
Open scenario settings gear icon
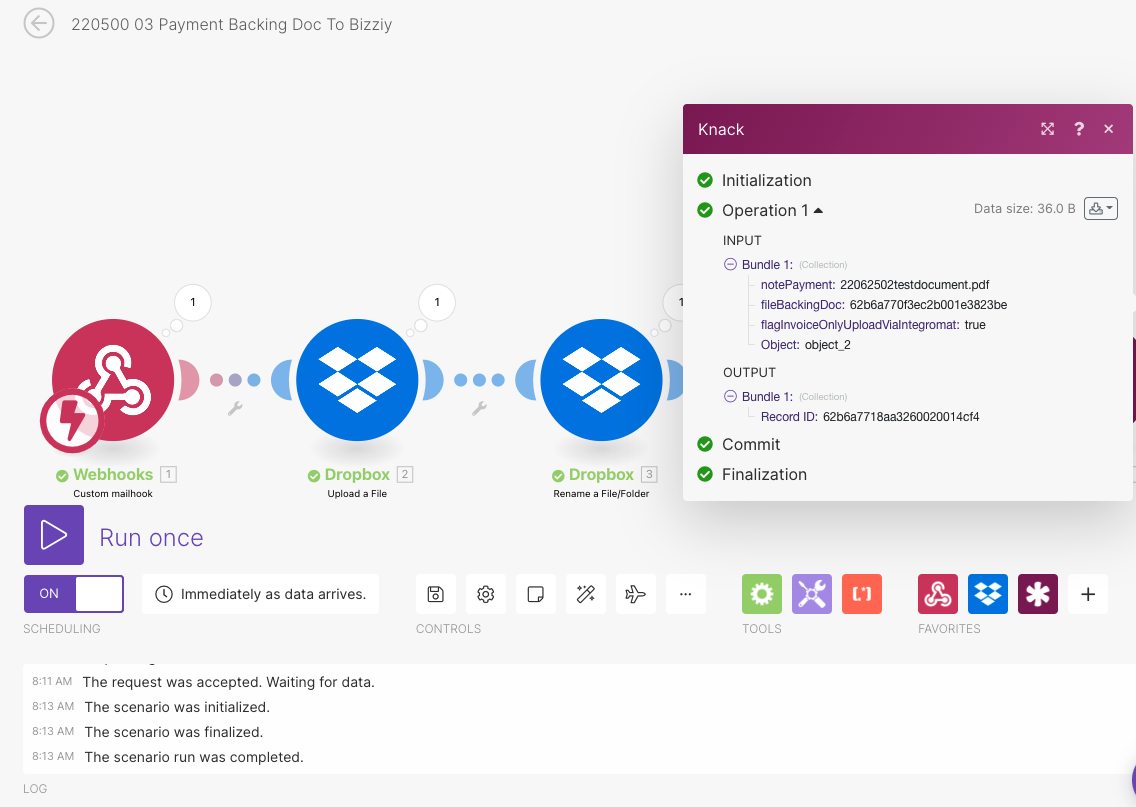point(485,594)
